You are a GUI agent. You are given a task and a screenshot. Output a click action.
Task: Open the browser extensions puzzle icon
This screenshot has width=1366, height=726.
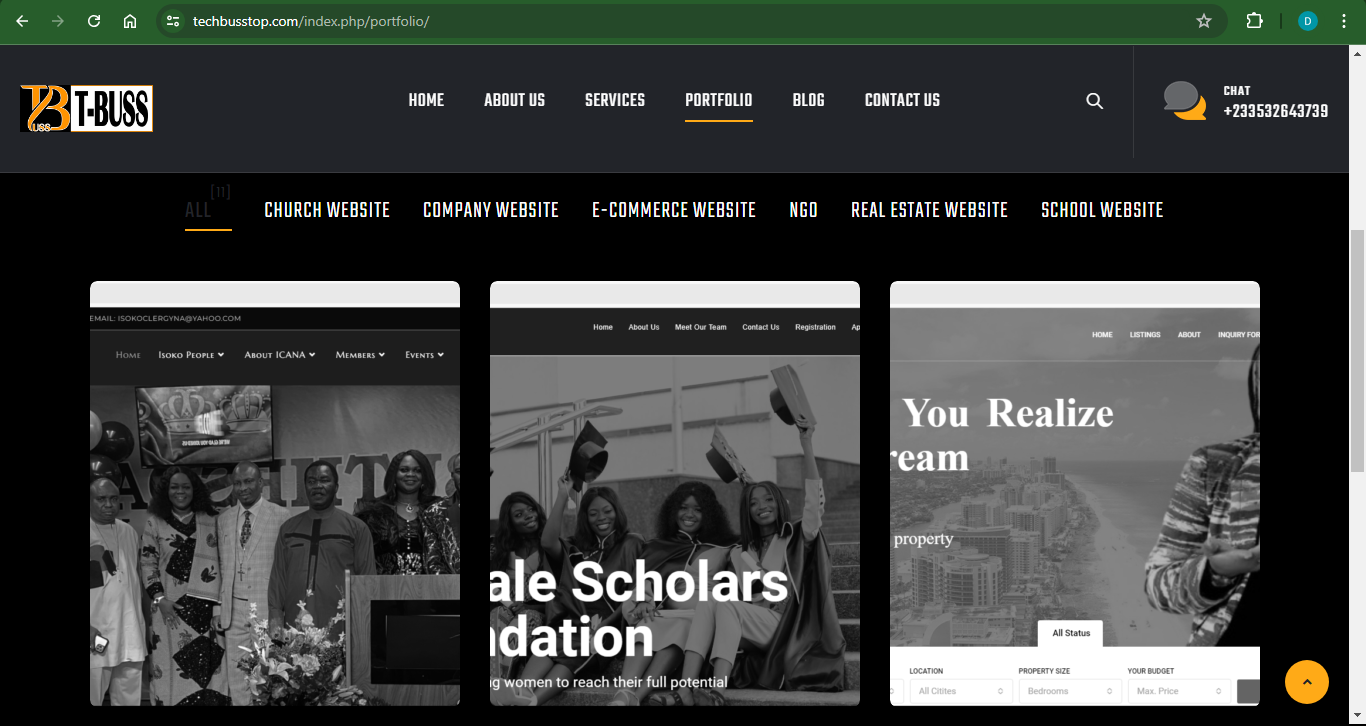(1254, 21)
